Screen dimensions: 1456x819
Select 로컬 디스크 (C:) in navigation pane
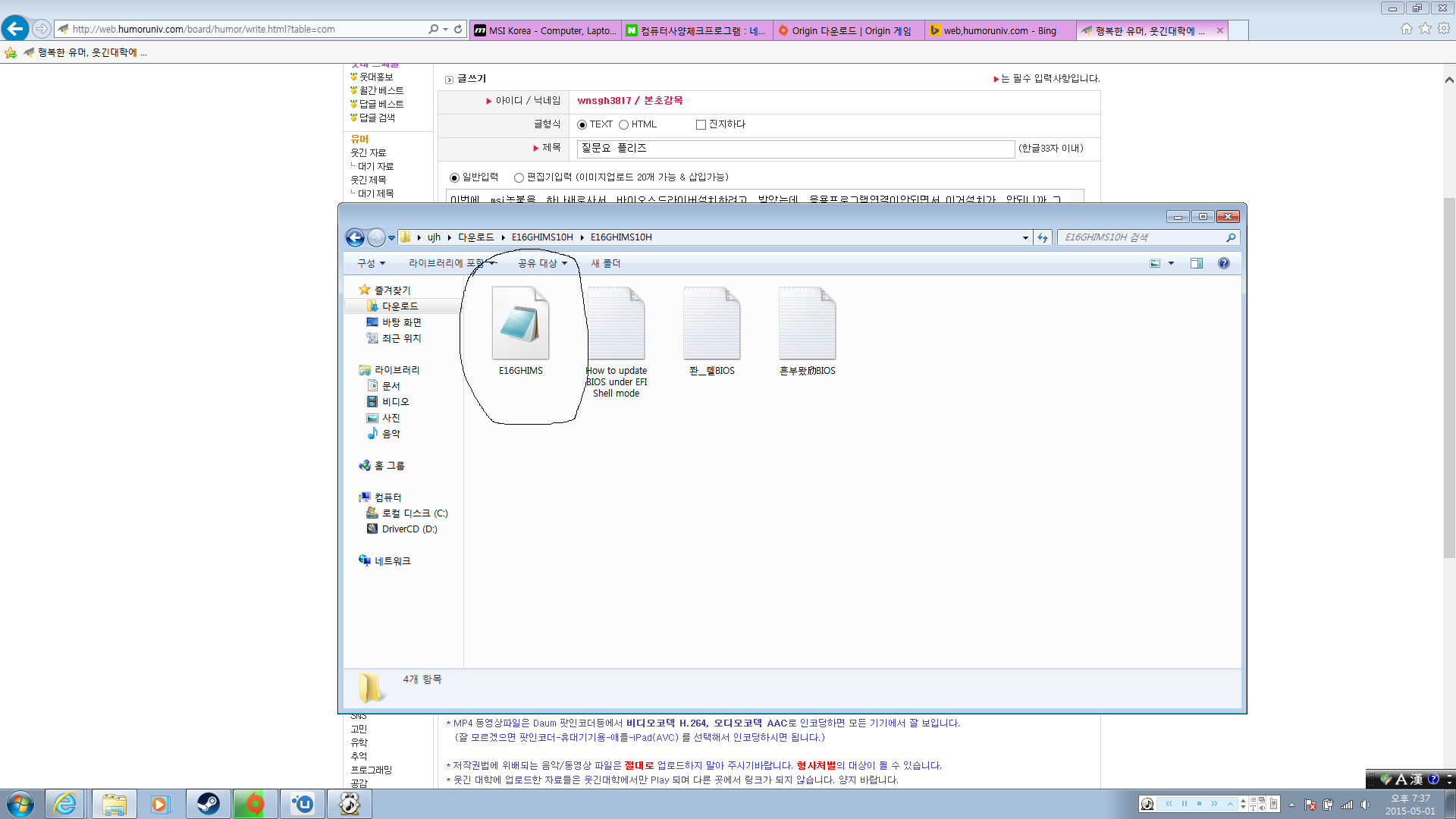(414, 513)
